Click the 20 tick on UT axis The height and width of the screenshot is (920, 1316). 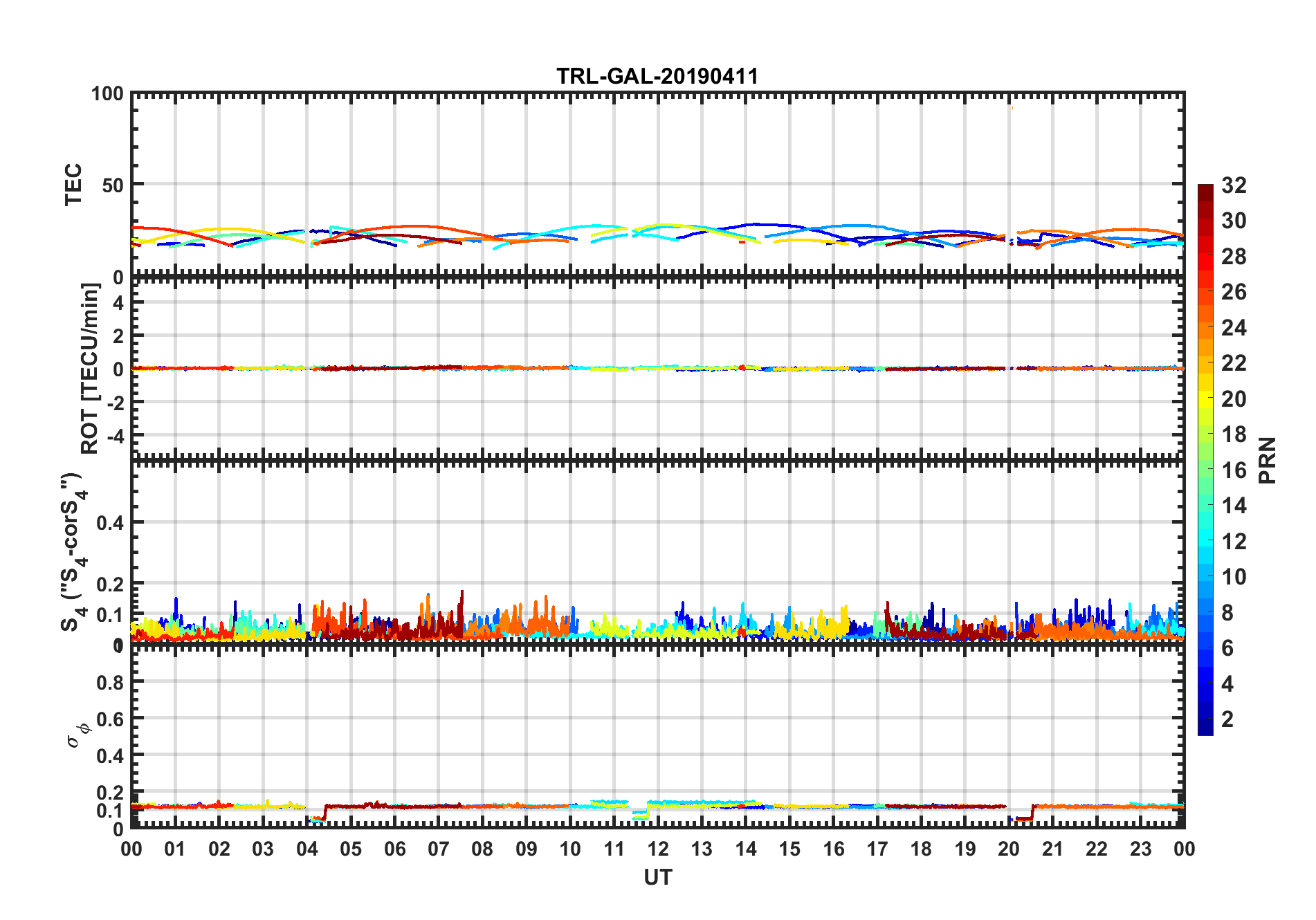click(x=1009, y=849)
